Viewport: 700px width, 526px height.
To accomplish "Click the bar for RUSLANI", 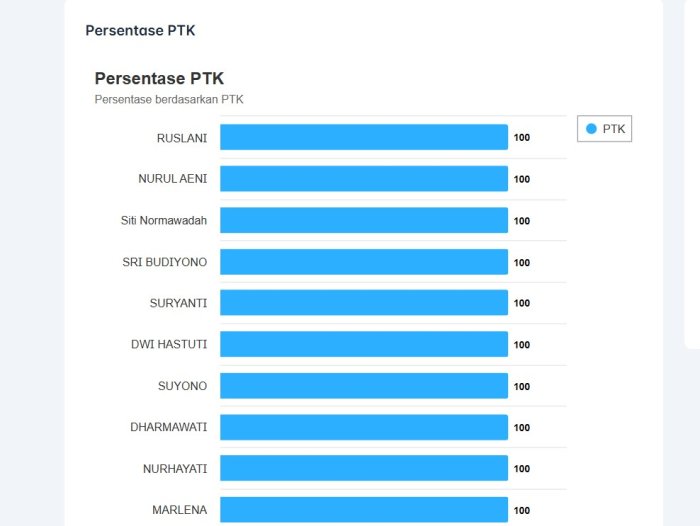I will pos(364,137).
